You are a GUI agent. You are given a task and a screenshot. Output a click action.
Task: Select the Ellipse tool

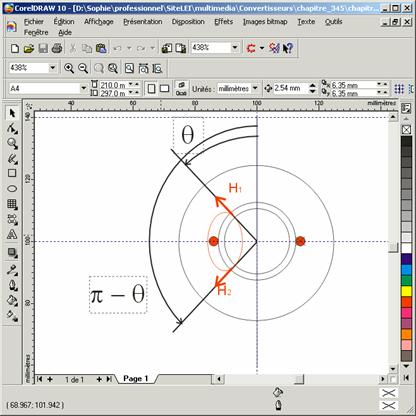12,189
